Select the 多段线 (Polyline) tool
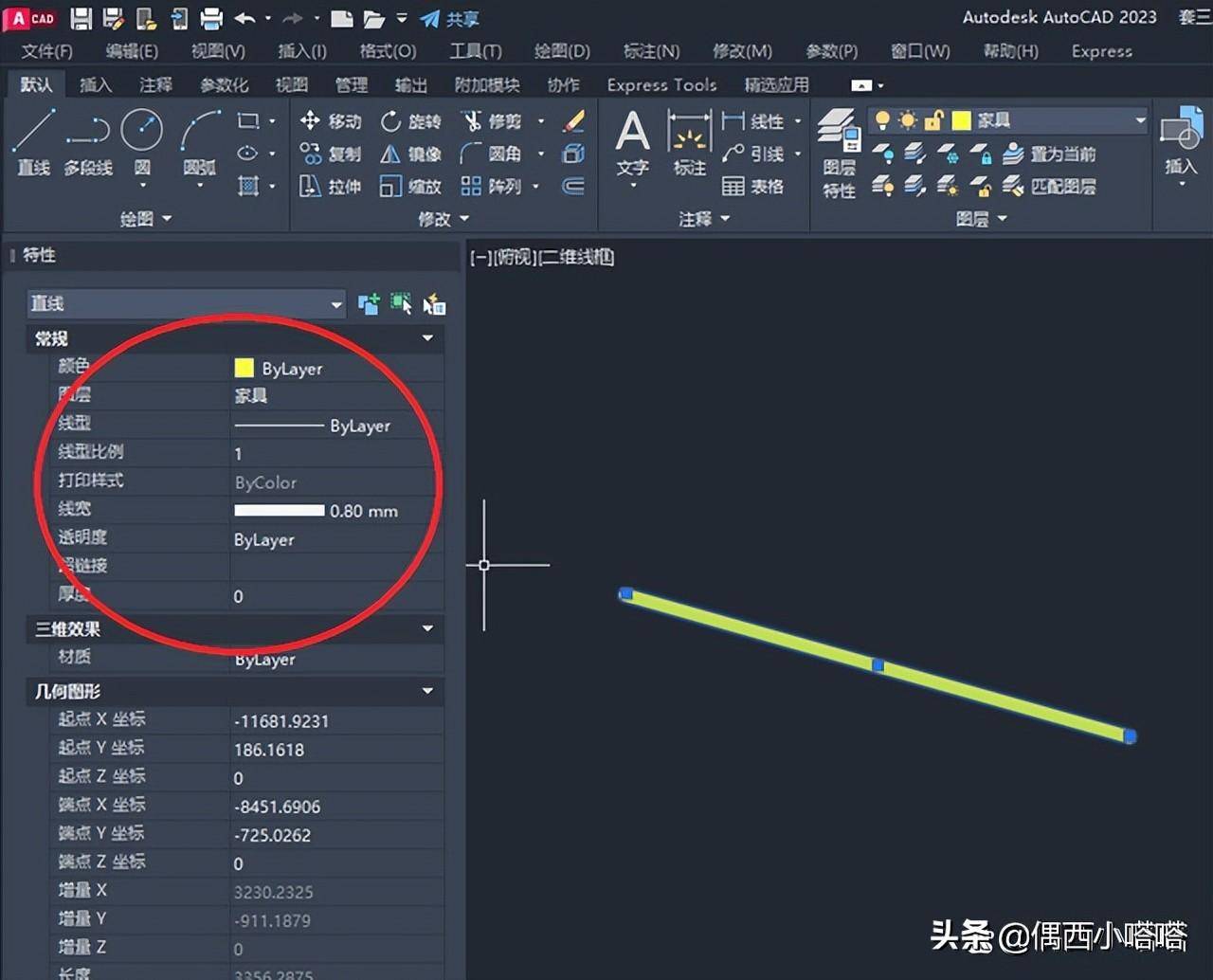The height and width of the screenshot is (980, 1213). tap(88, 142)
